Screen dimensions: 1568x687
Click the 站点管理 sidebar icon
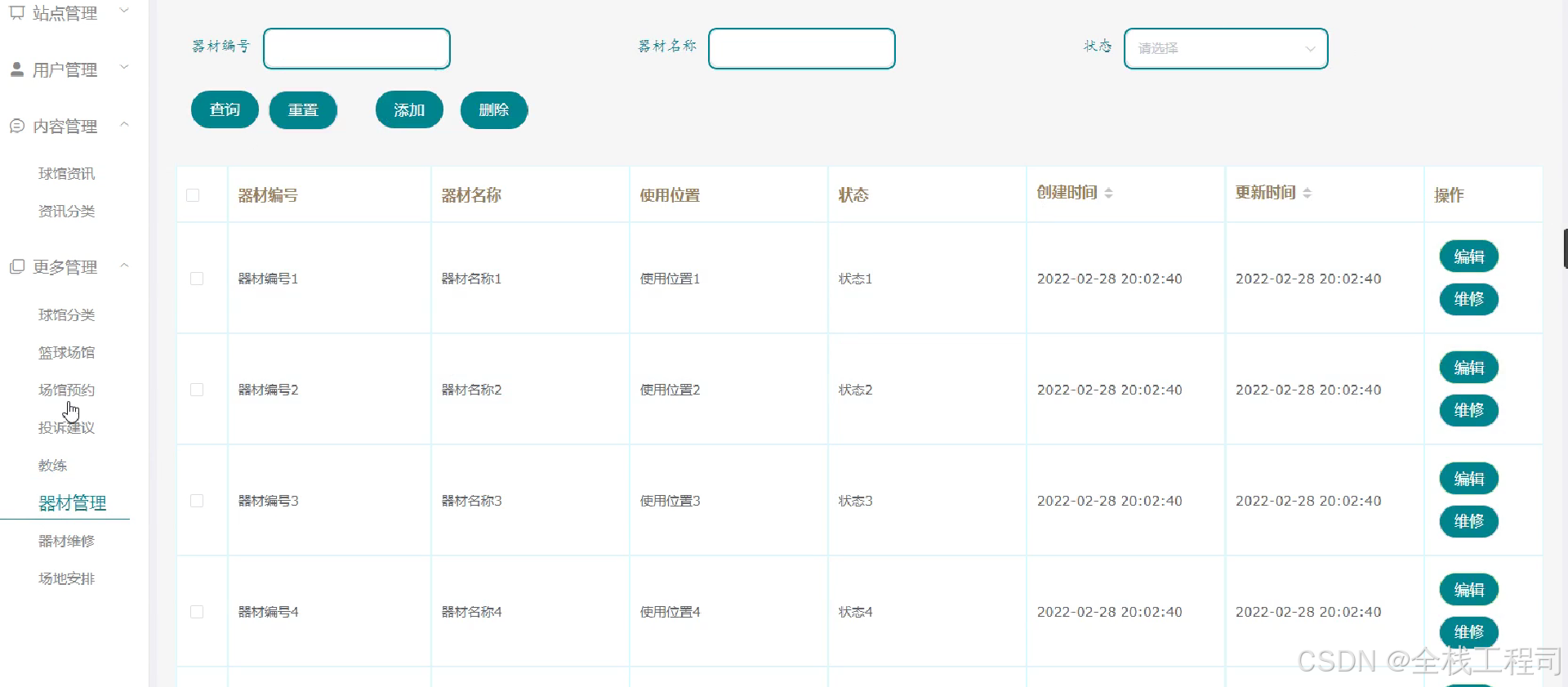16,12
